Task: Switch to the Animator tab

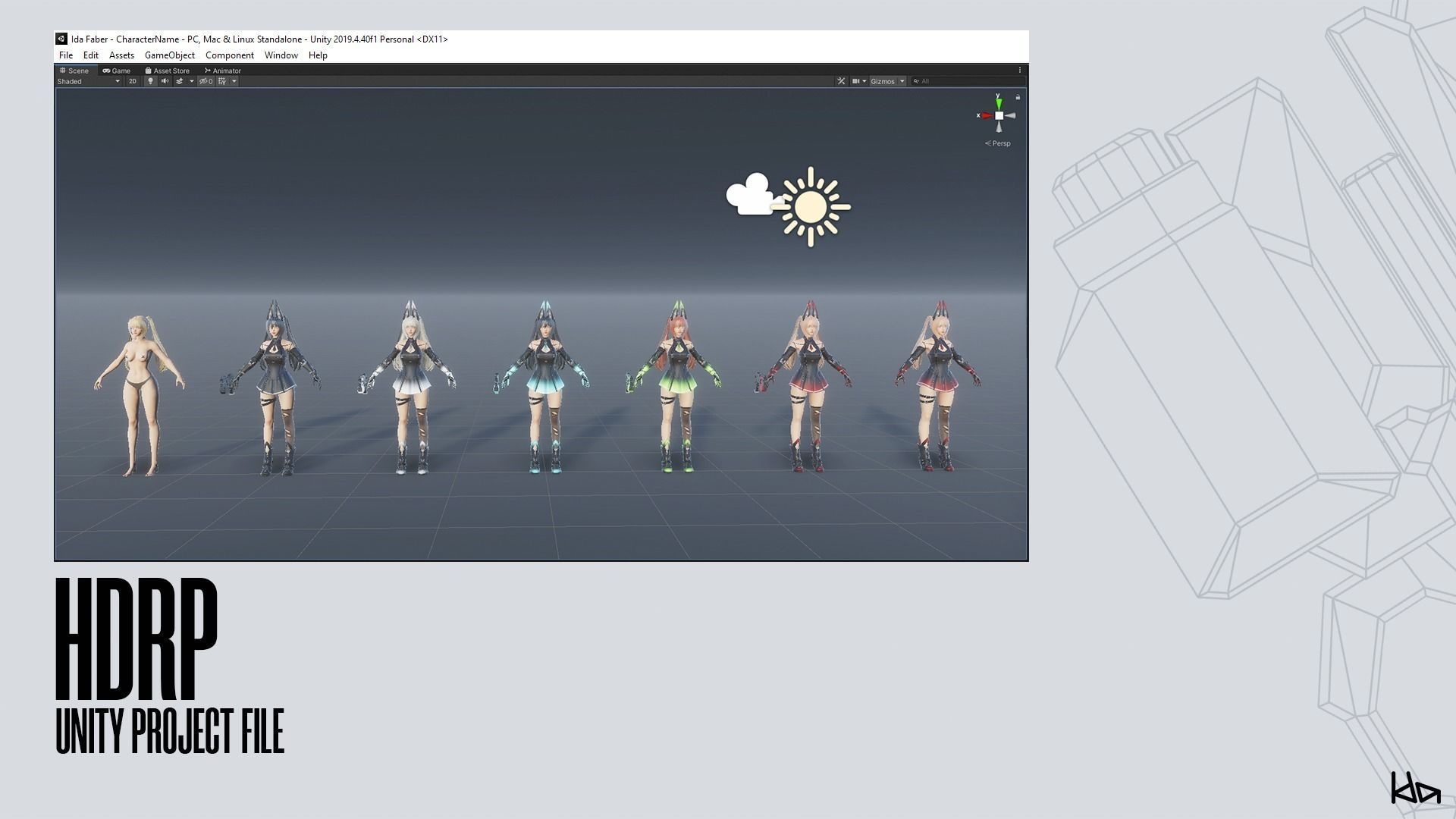Action: [x=223, y=71]
